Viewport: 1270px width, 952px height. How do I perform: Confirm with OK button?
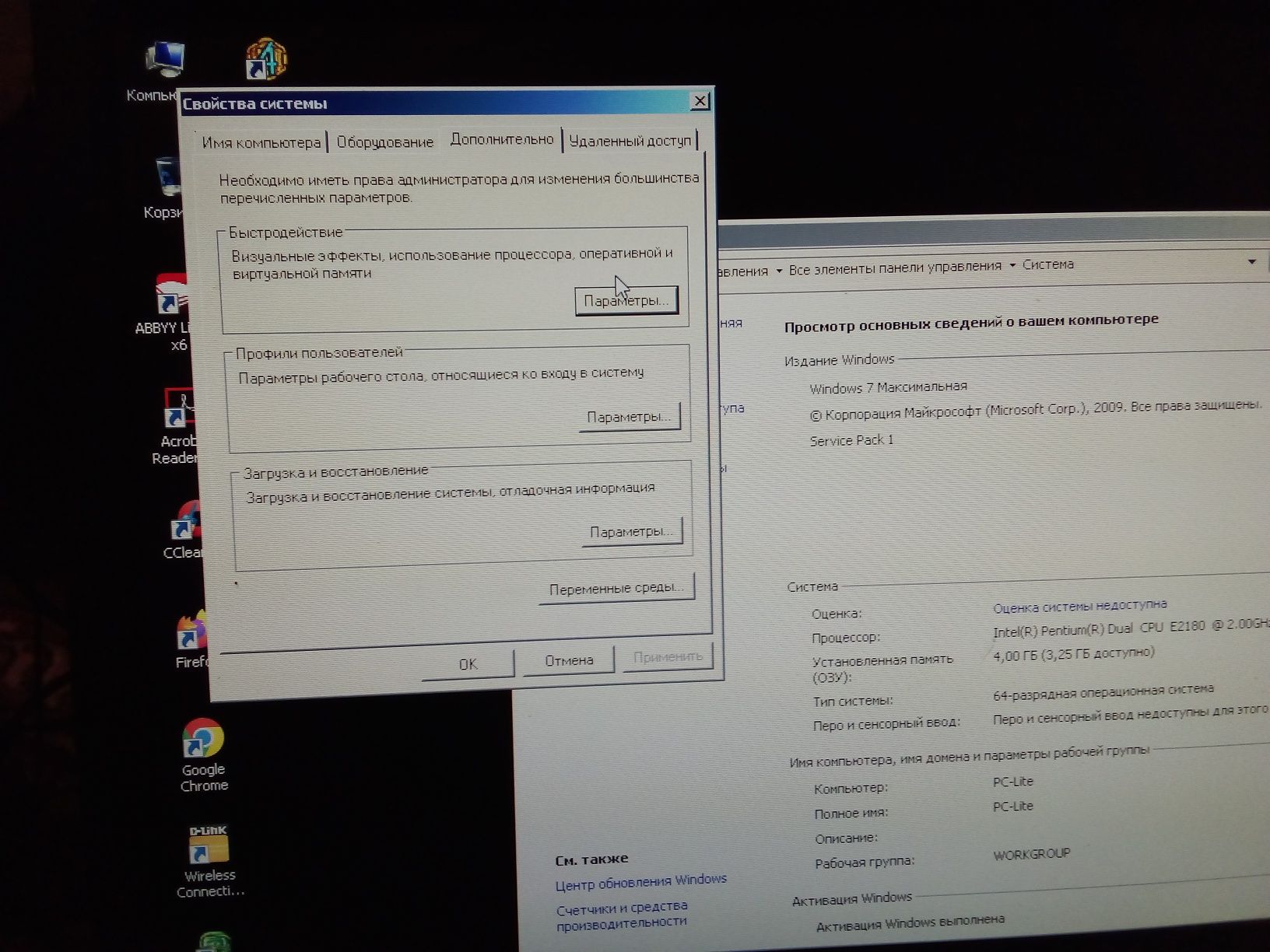click(468, 664)
